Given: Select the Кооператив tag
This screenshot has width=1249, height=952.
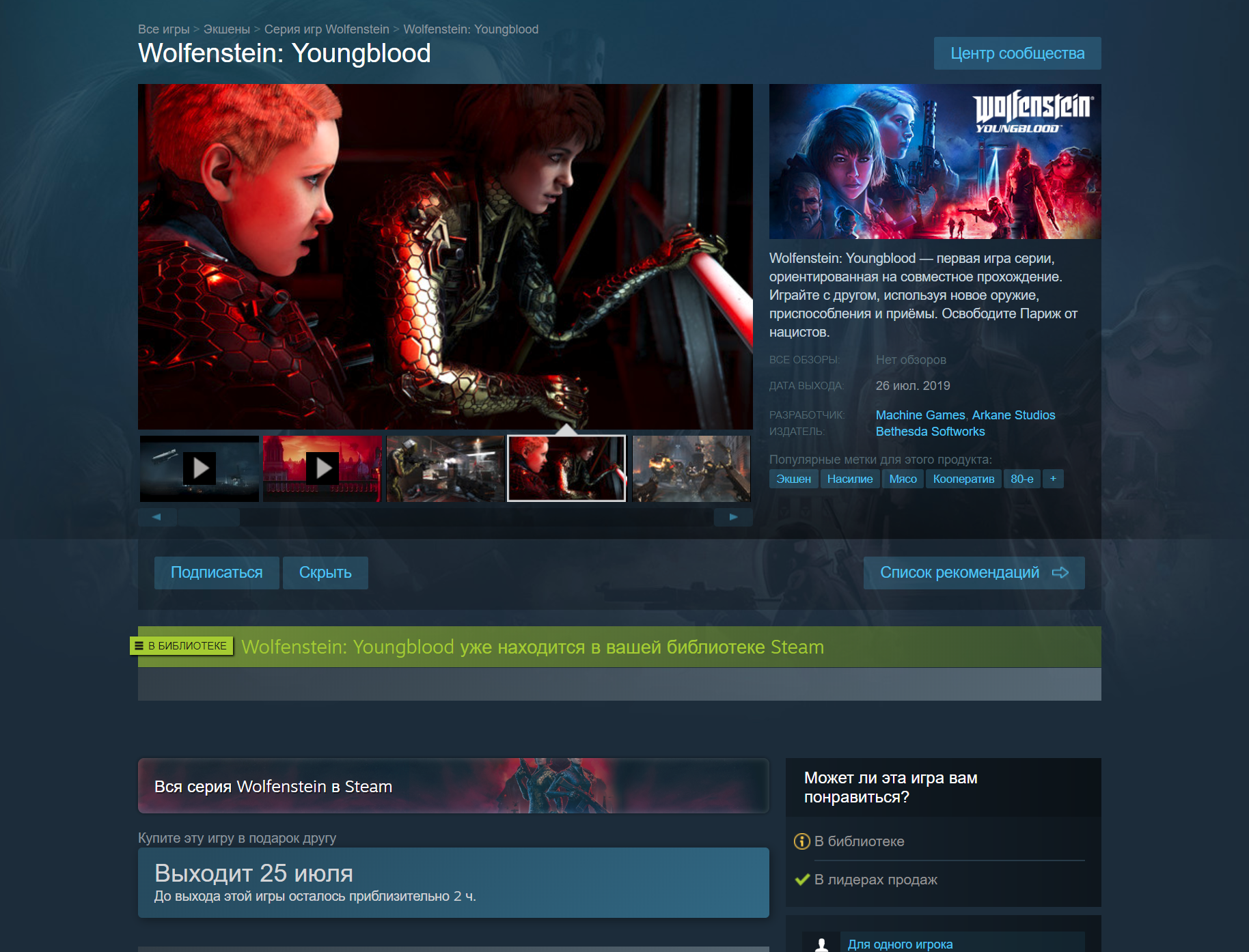Looking at the screenshot, I should click(963, 479).
